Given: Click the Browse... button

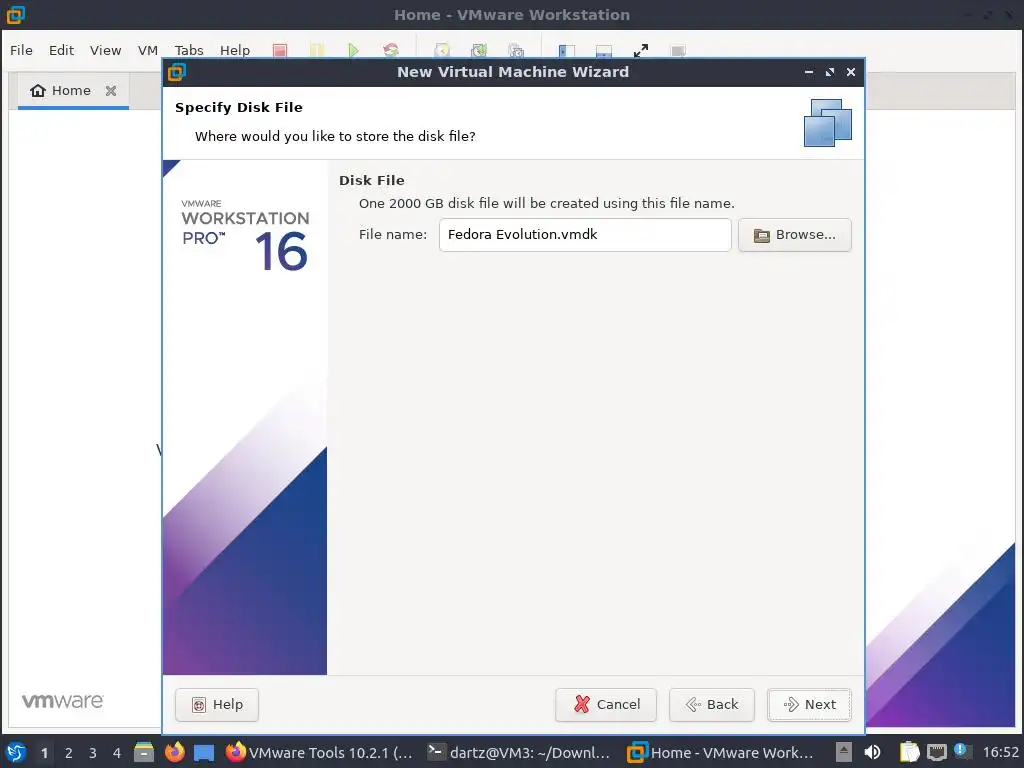Looking at the screenshot, I should tap(795, 234).
